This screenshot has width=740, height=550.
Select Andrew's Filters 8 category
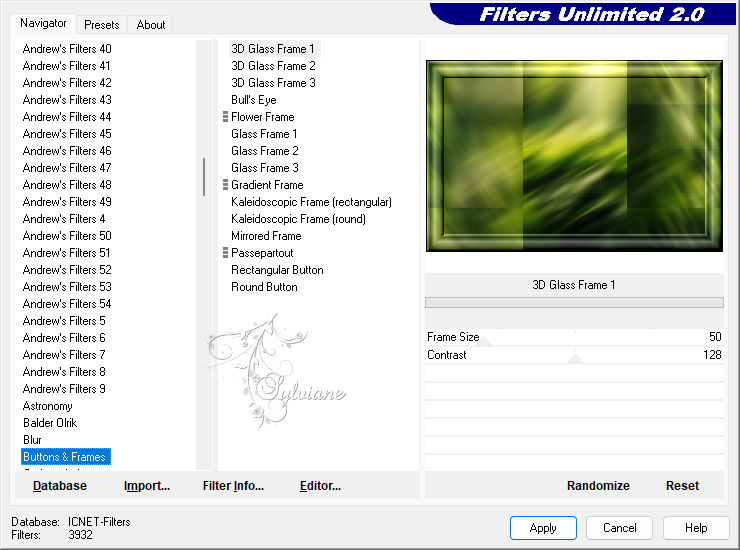64,372
